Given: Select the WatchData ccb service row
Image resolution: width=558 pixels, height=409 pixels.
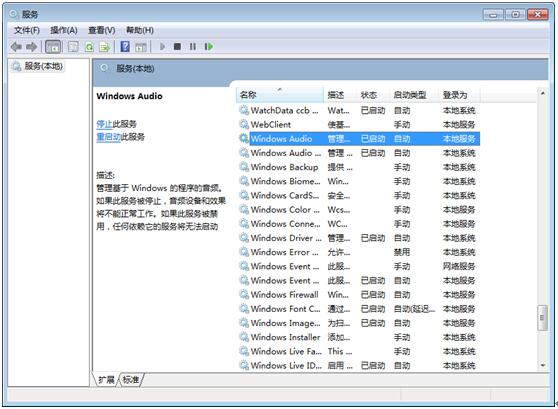Looking at the screenshot, I should coord(359,110).
